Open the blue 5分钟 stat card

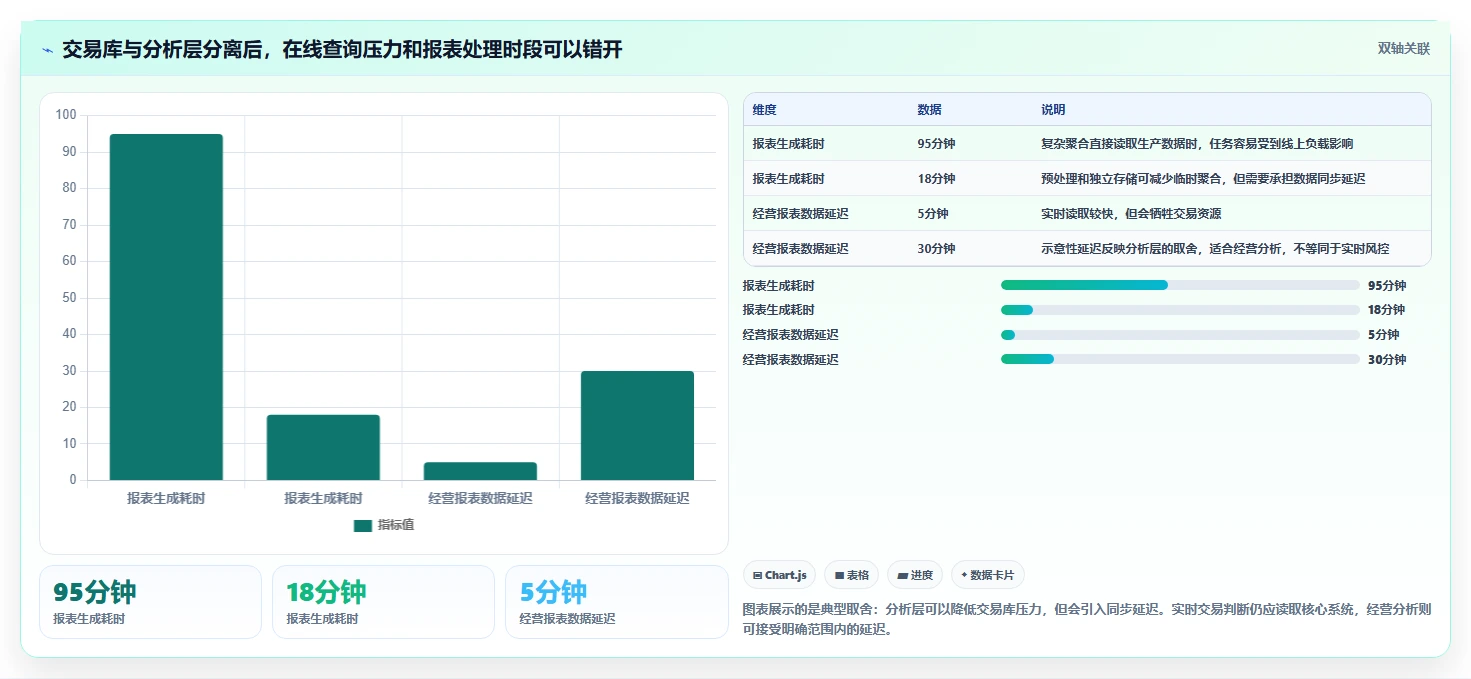617,602
